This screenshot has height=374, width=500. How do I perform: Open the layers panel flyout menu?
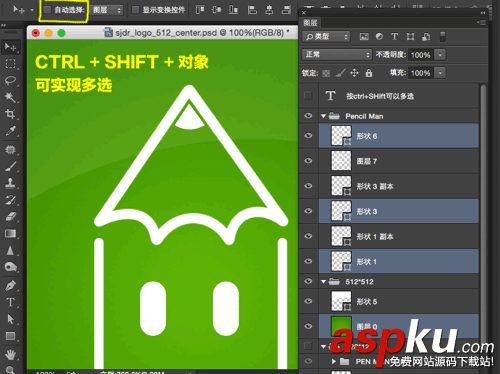tap(481, 22)
